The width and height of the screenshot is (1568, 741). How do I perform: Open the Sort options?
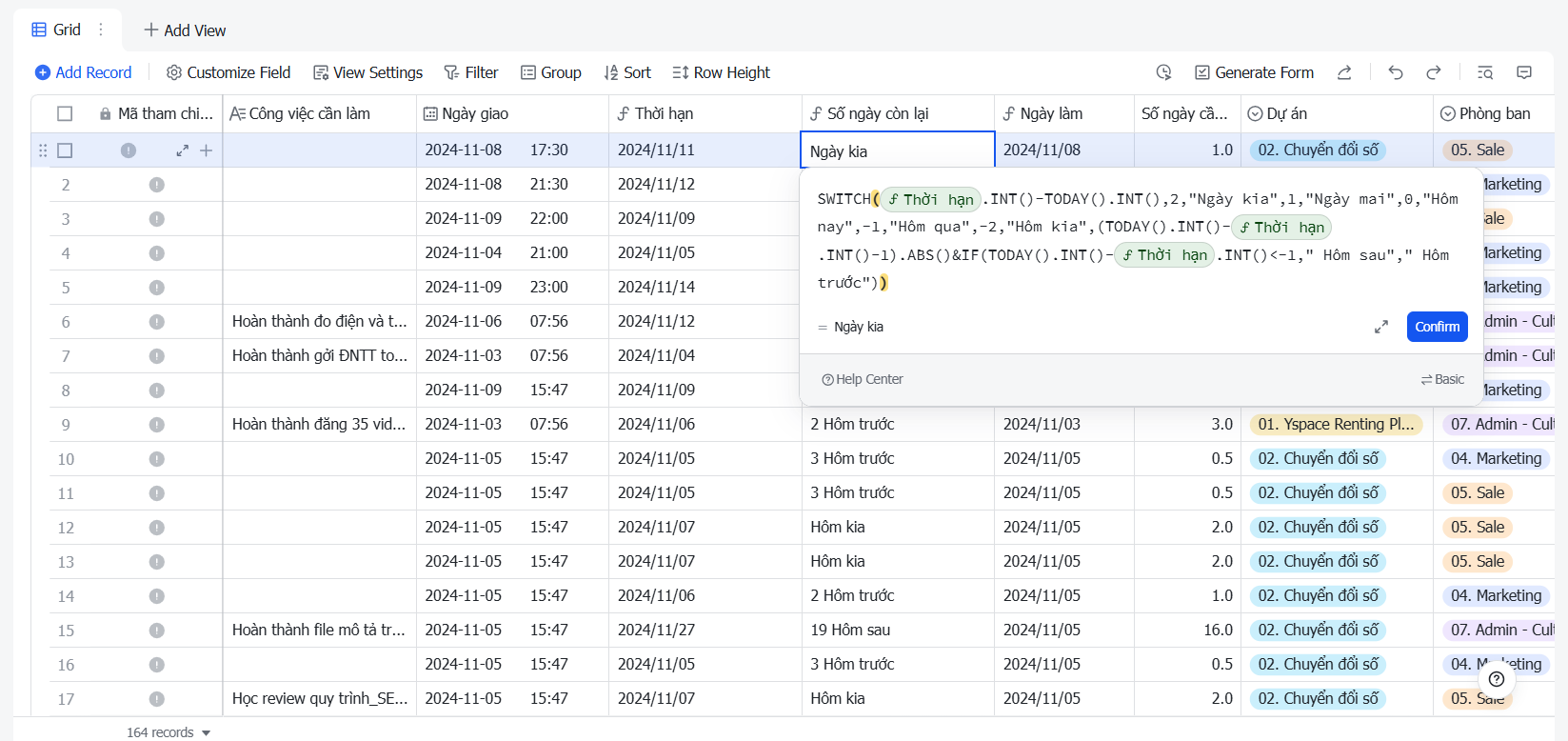tap(627, 72)
